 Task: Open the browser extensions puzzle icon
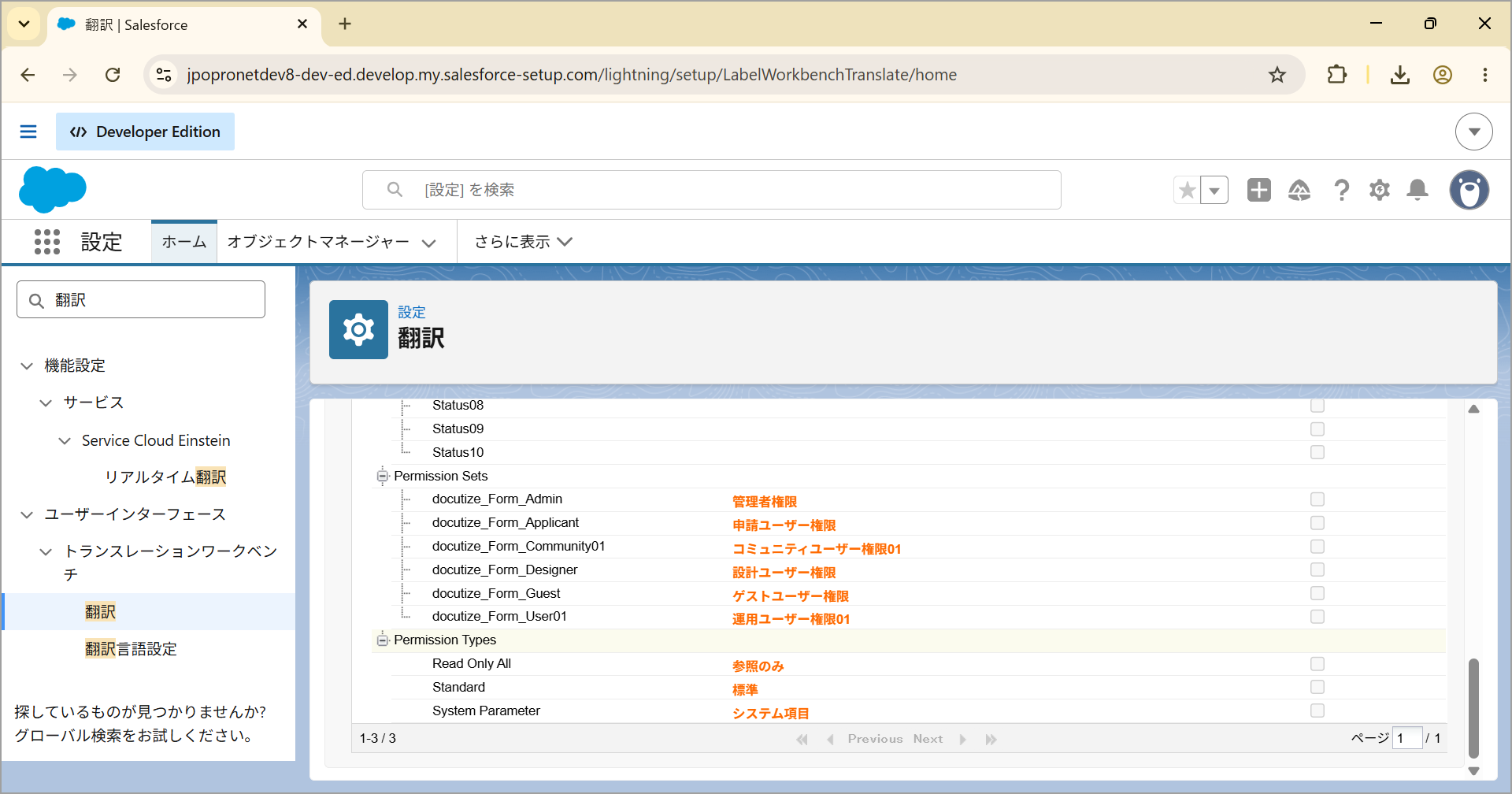click(1337, 75)
